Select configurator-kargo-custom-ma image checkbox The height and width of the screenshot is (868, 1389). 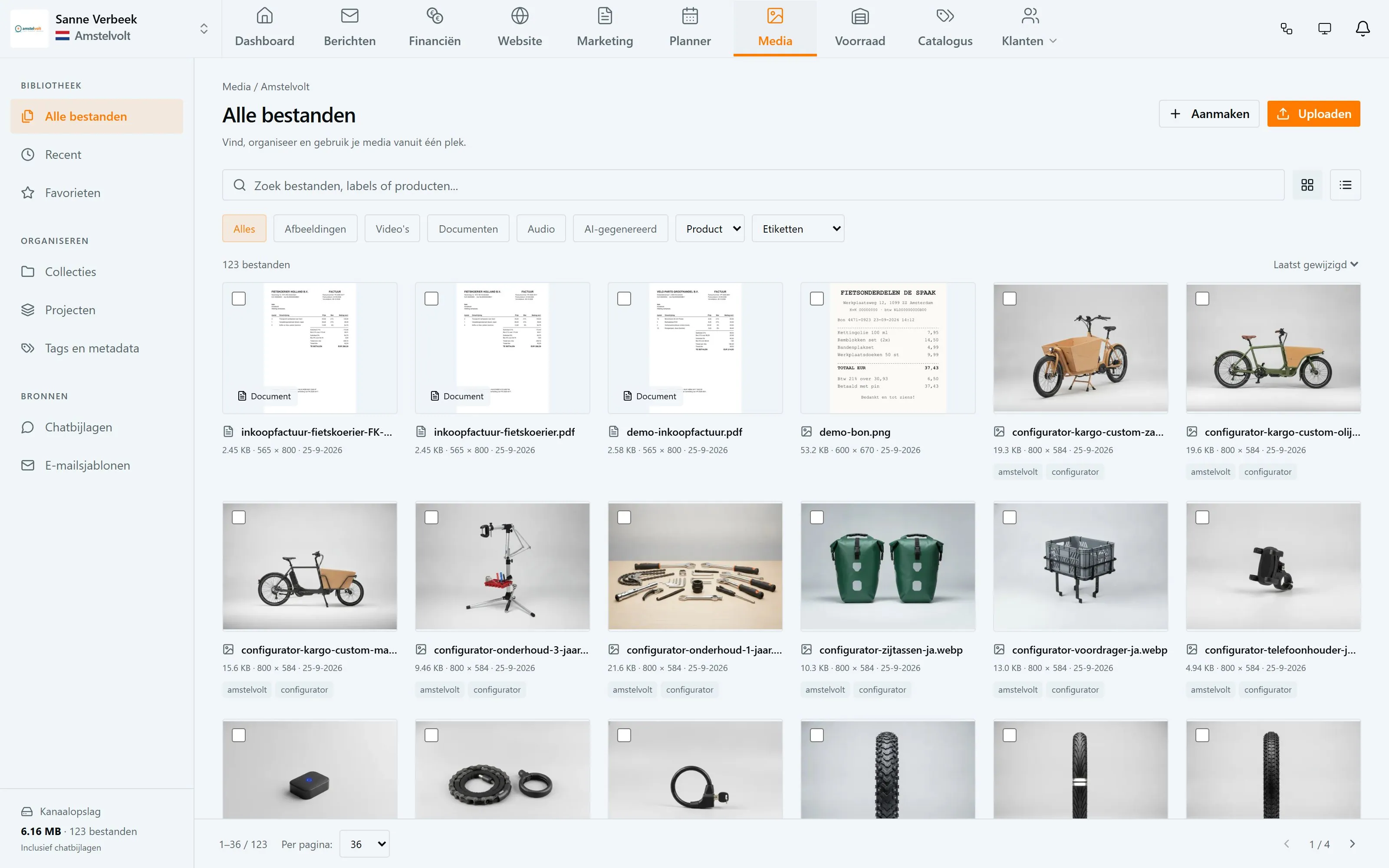pos(239,517)
